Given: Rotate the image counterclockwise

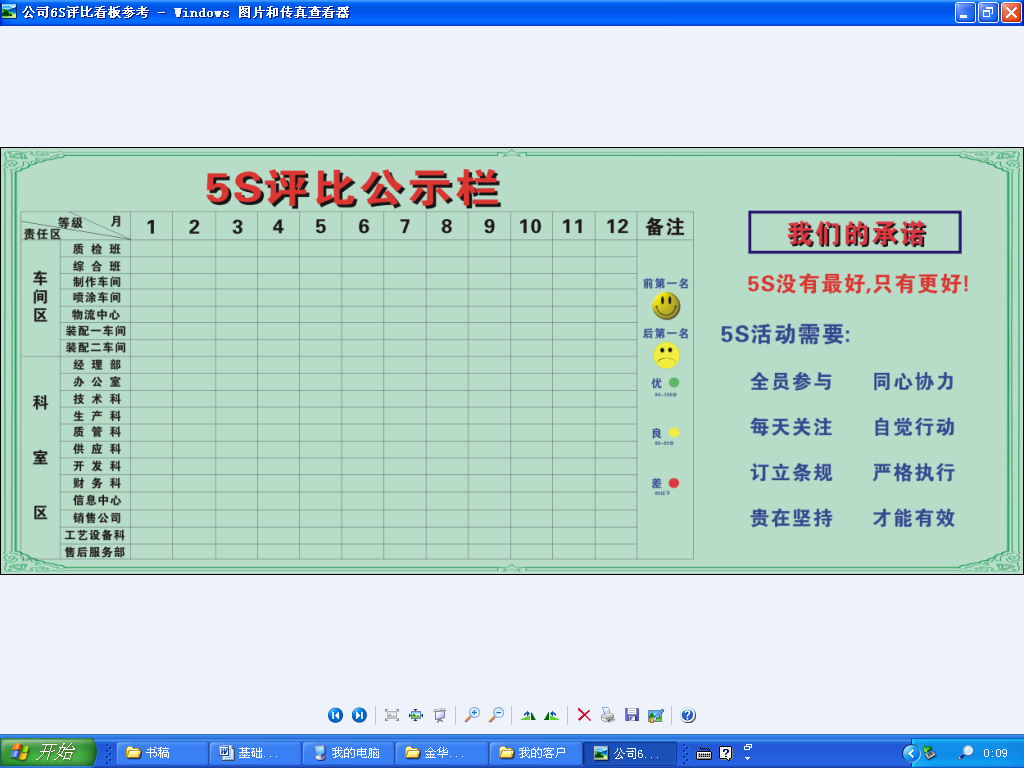Looking at the screenshot, I should pyautogui.click(x=551, y=715).
